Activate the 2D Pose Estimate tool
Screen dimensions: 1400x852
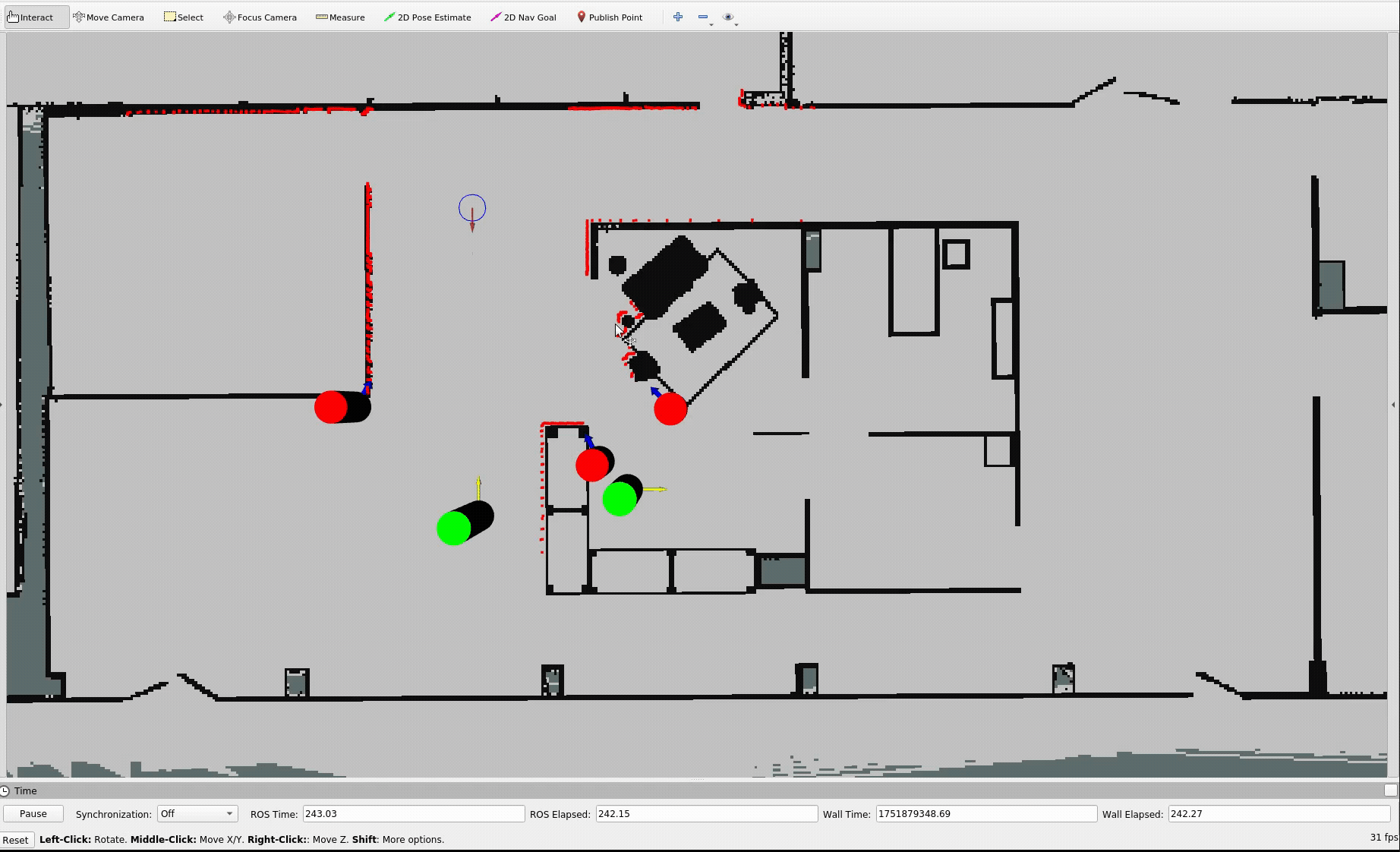(x=427, y=17)
